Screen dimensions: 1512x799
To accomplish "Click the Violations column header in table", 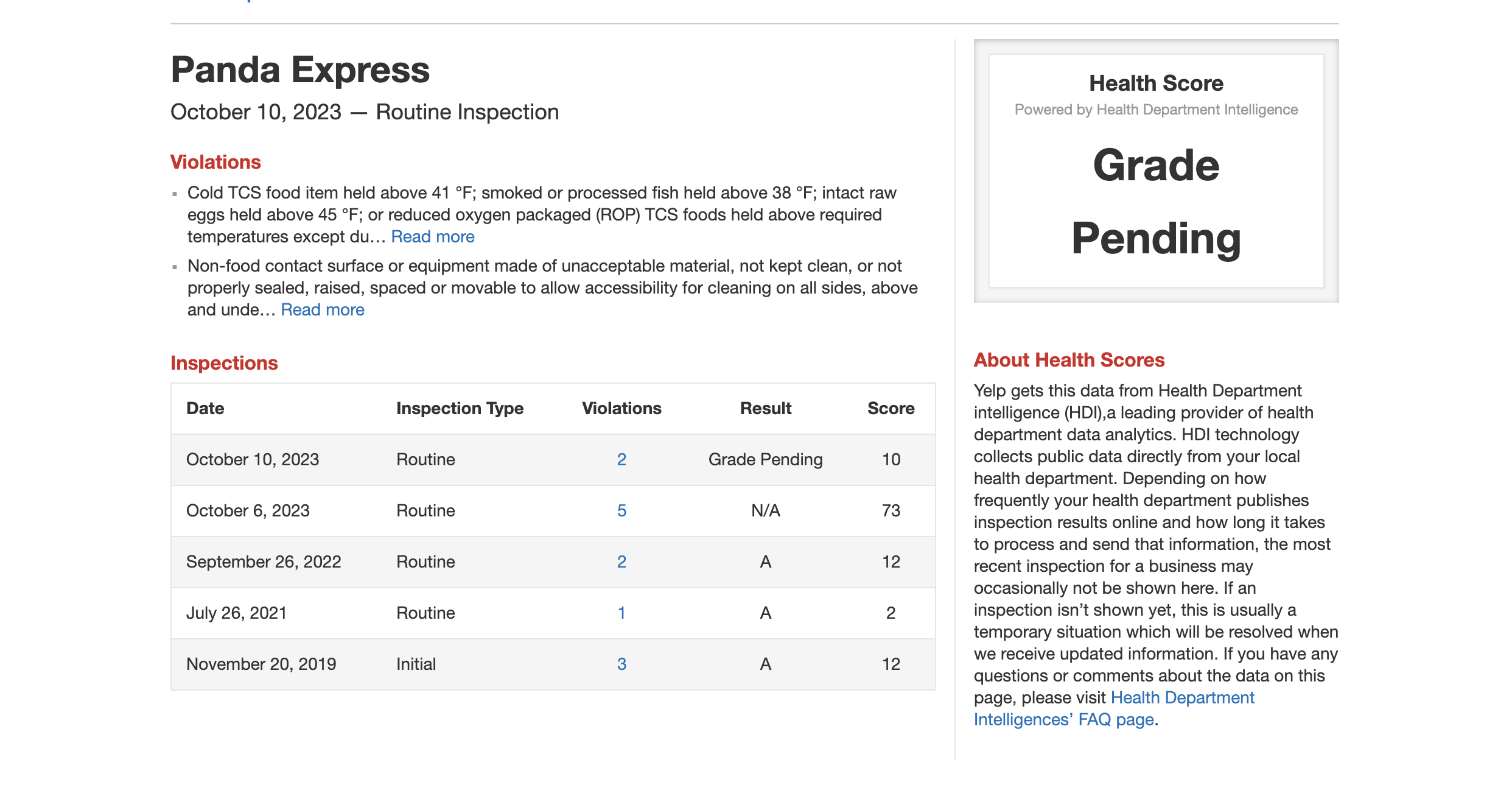I will [x=621, y=409].
